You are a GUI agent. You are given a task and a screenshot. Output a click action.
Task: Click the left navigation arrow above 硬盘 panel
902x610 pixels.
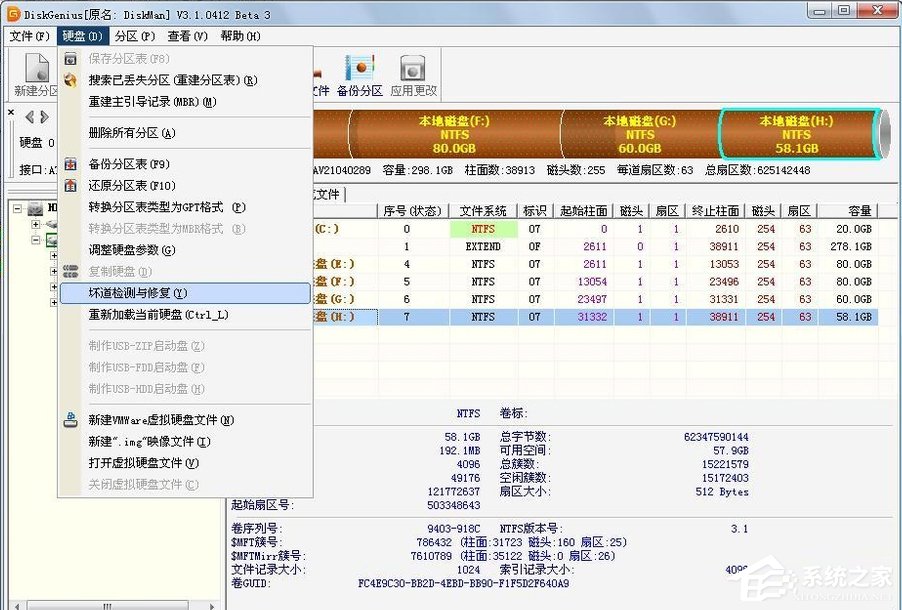coord(29,116)
